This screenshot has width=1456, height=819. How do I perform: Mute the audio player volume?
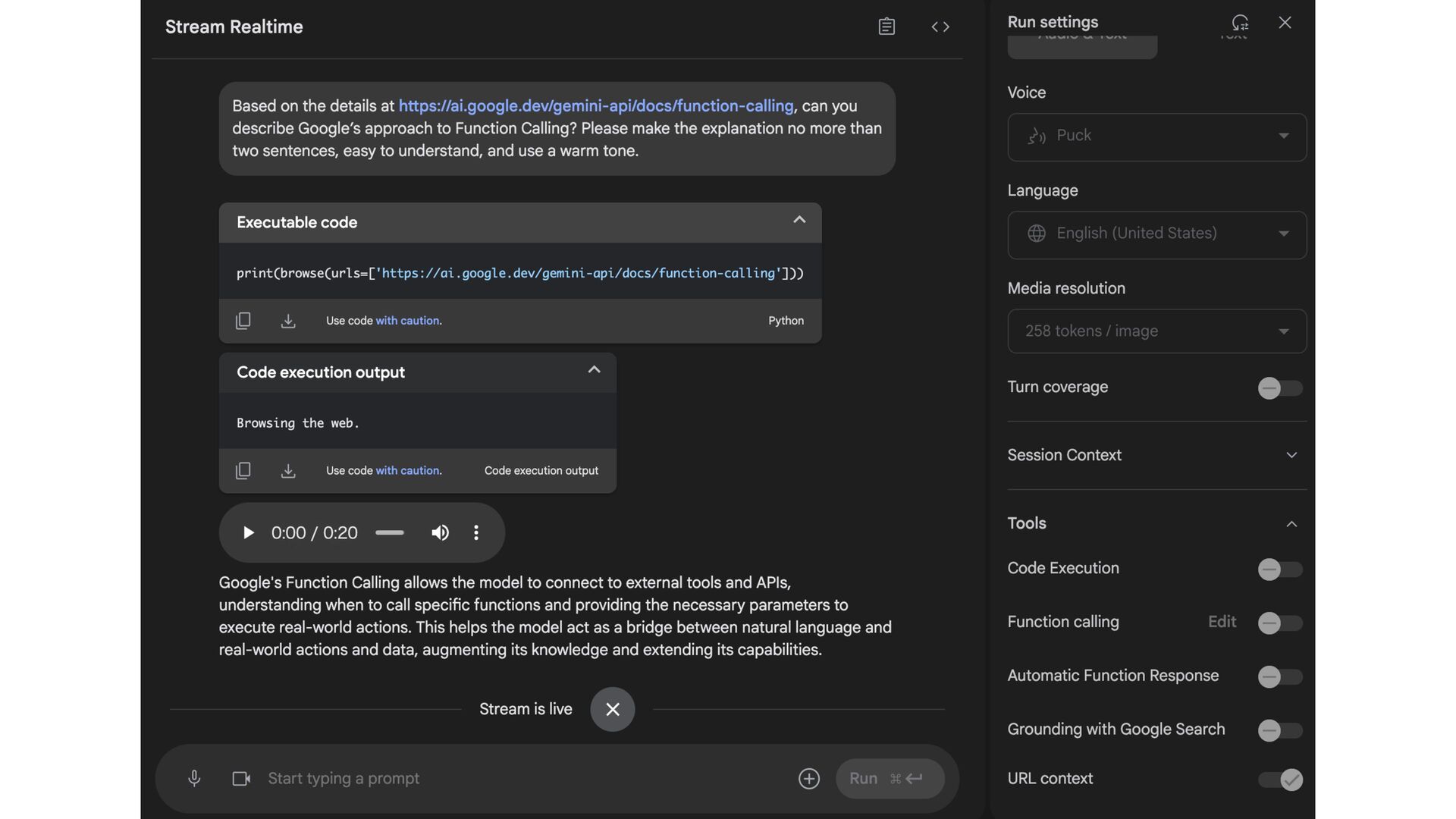[x=440, y=532]
